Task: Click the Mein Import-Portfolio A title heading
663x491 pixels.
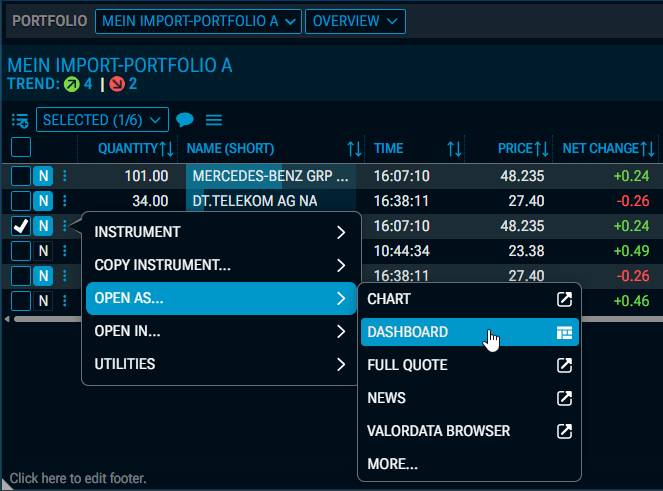Action: pyautogui.click(x=120, y=66)
